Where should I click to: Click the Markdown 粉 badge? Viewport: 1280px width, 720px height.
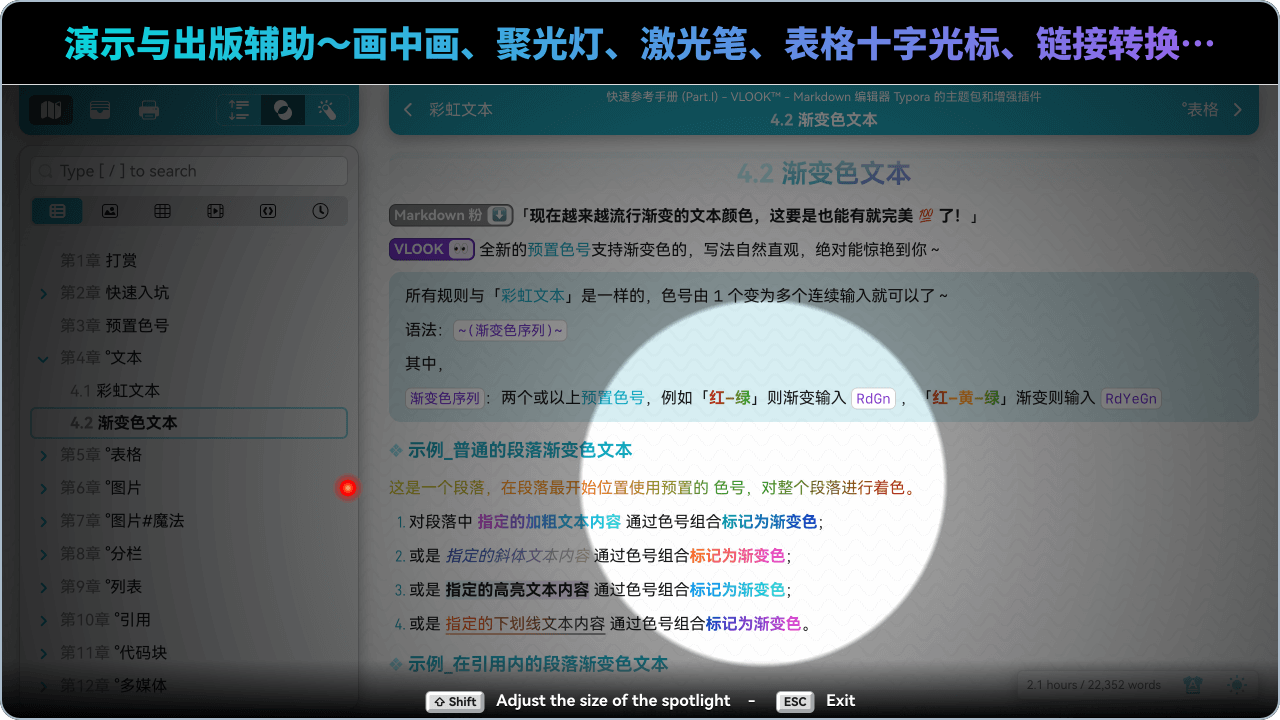[x=451, y=215]
